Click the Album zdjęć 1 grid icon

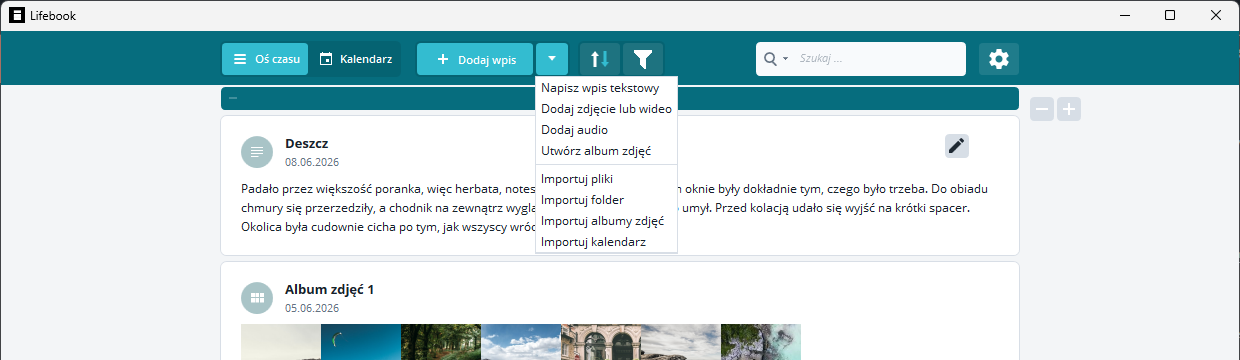(x=257, y=298)
